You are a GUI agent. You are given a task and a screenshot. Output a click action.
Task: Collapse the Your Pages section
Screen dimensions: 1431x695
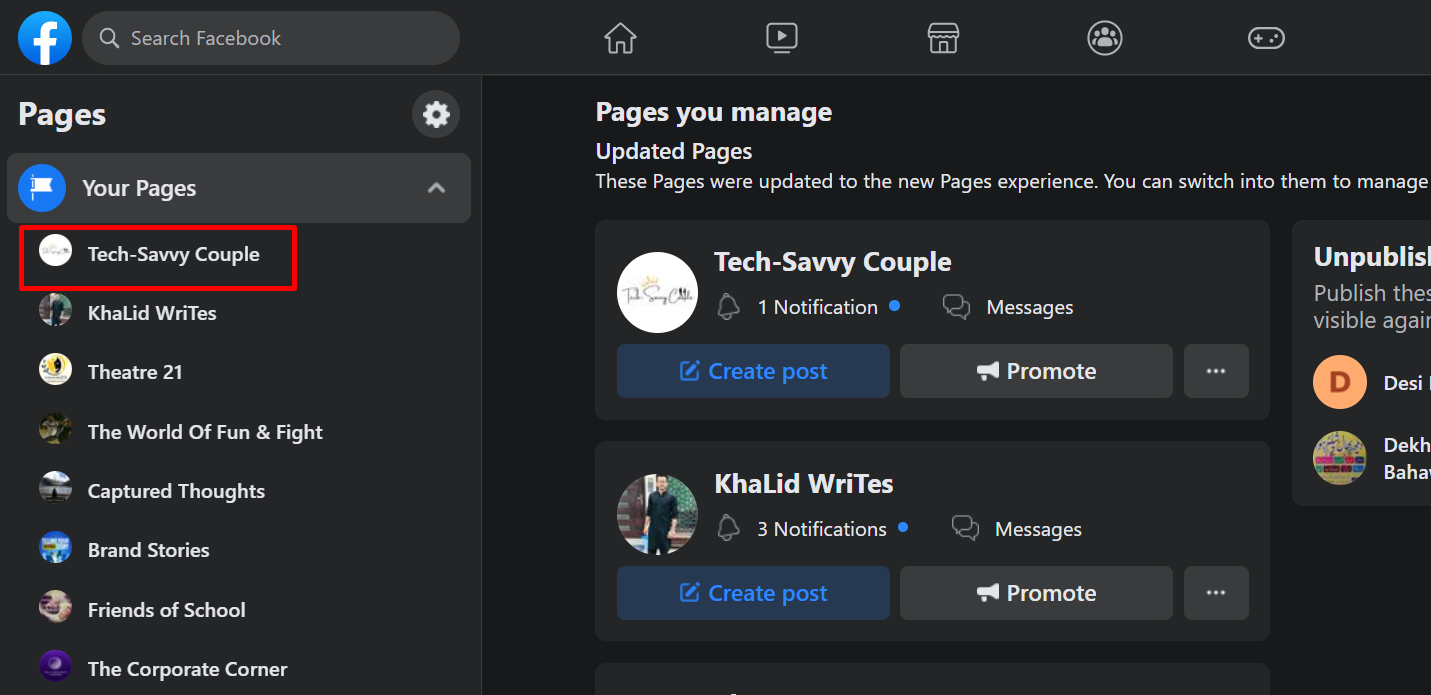[x=436, y=188]
